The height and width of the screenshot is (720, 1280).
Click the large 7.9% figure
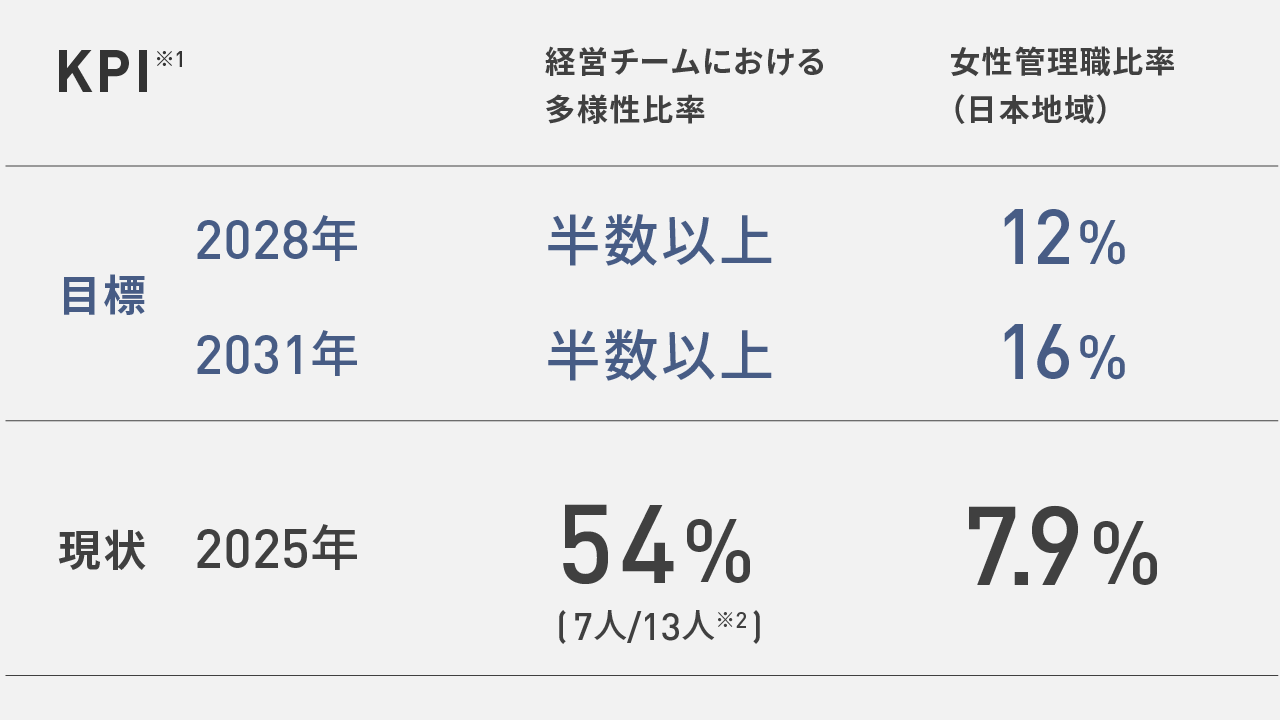pos(1062,546)
